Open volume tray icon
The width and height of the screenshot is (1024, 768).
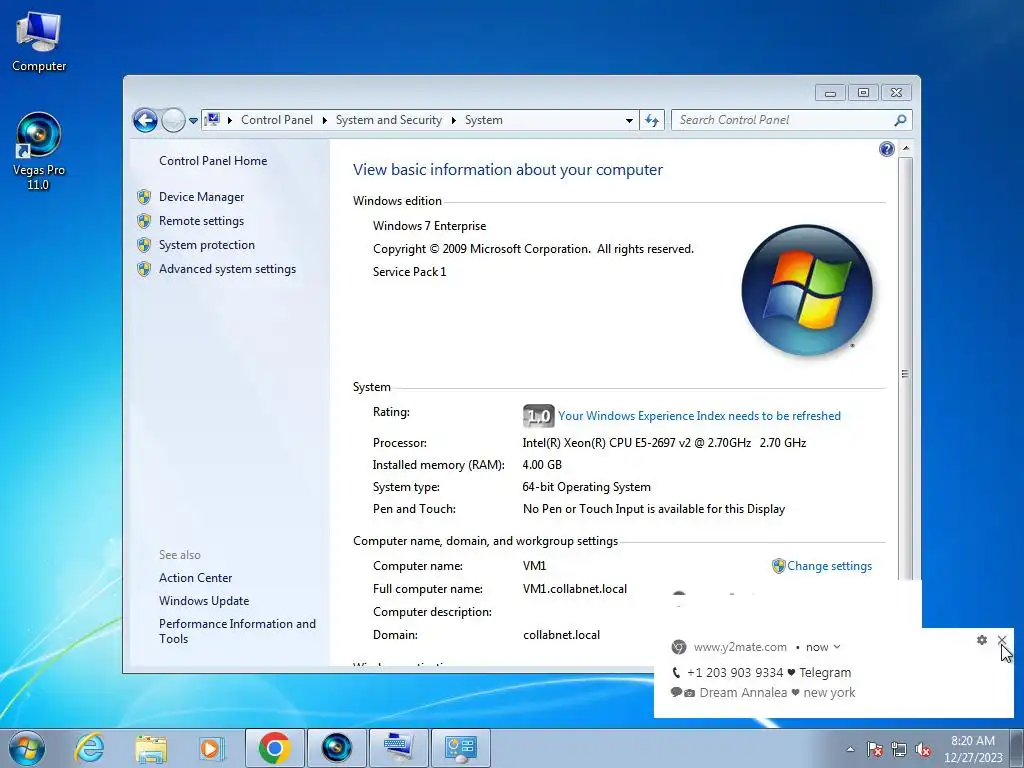923,750
